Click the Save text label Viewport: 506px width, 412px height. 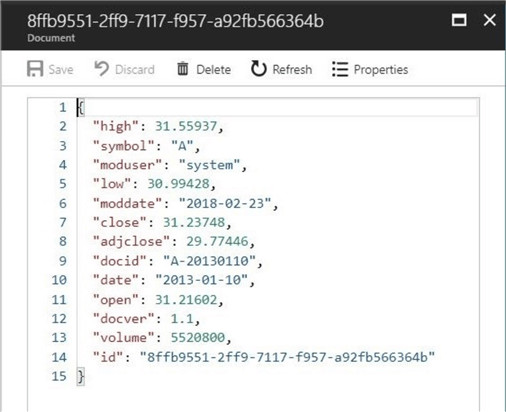click(x=61, y=70)
